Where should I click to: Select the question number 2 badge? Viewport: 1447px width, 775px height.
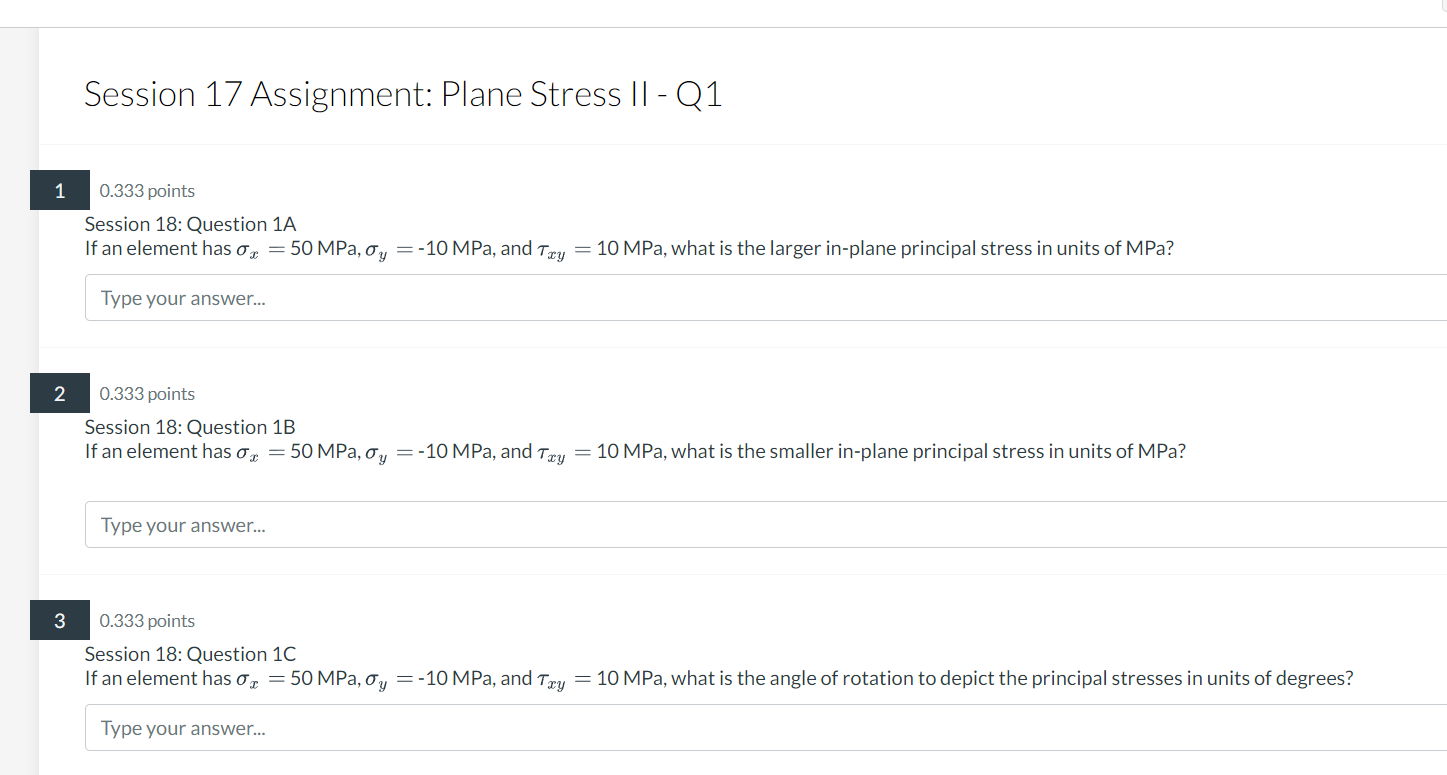[59, 393]
